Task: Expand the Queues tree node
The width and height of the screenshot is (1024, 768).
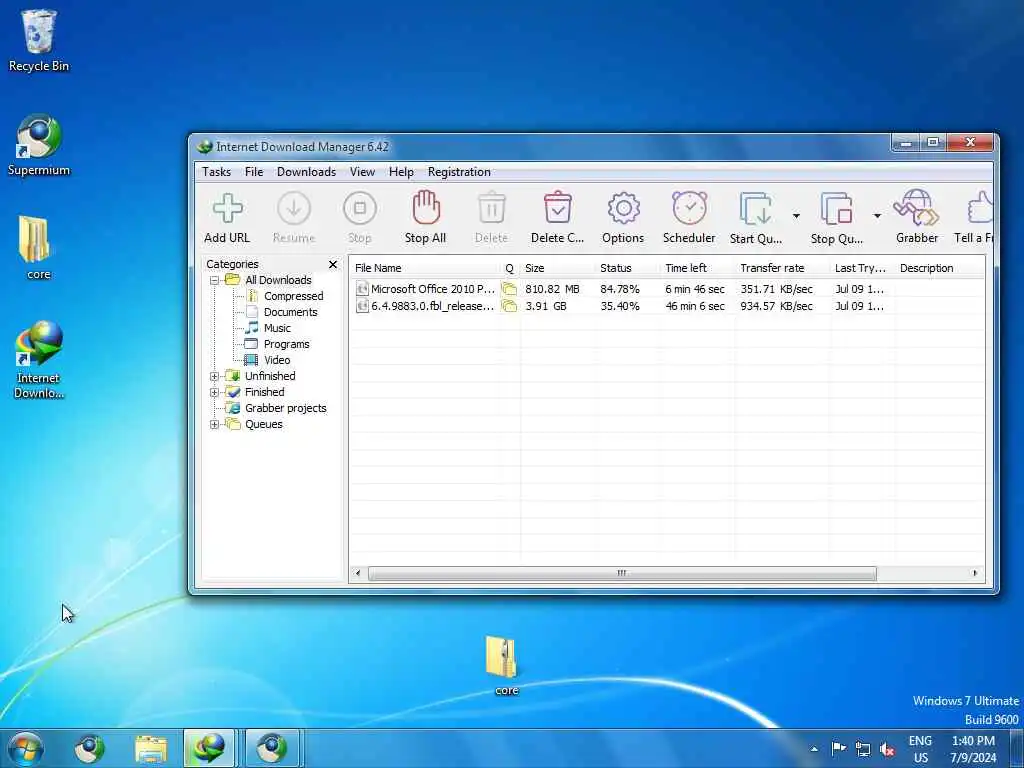Action: tap(214, 424)
